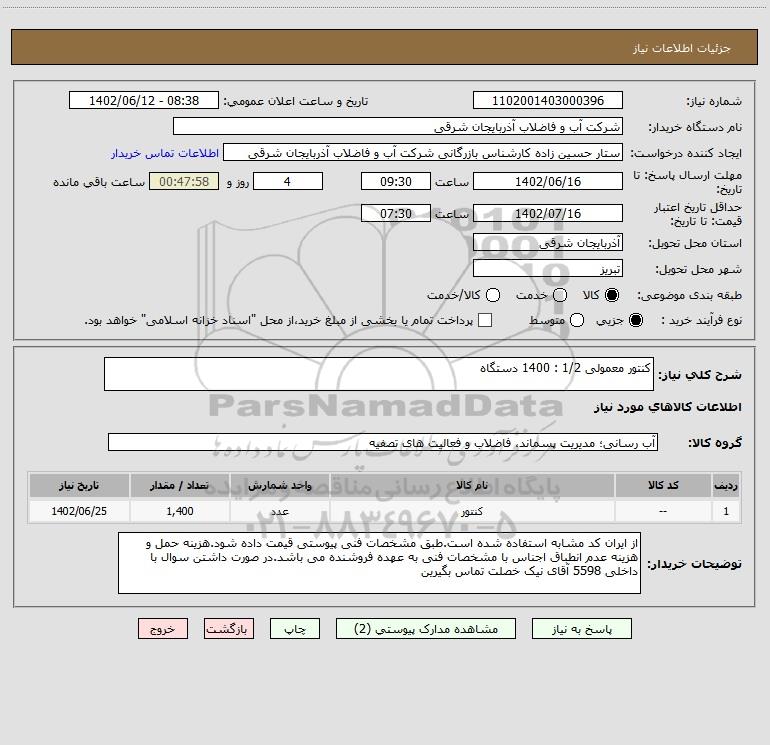This screenshot has width=770, height=745.
Task: Click the announcement date field 1402/06/12 - 08:38
Action: pos(144,100)
